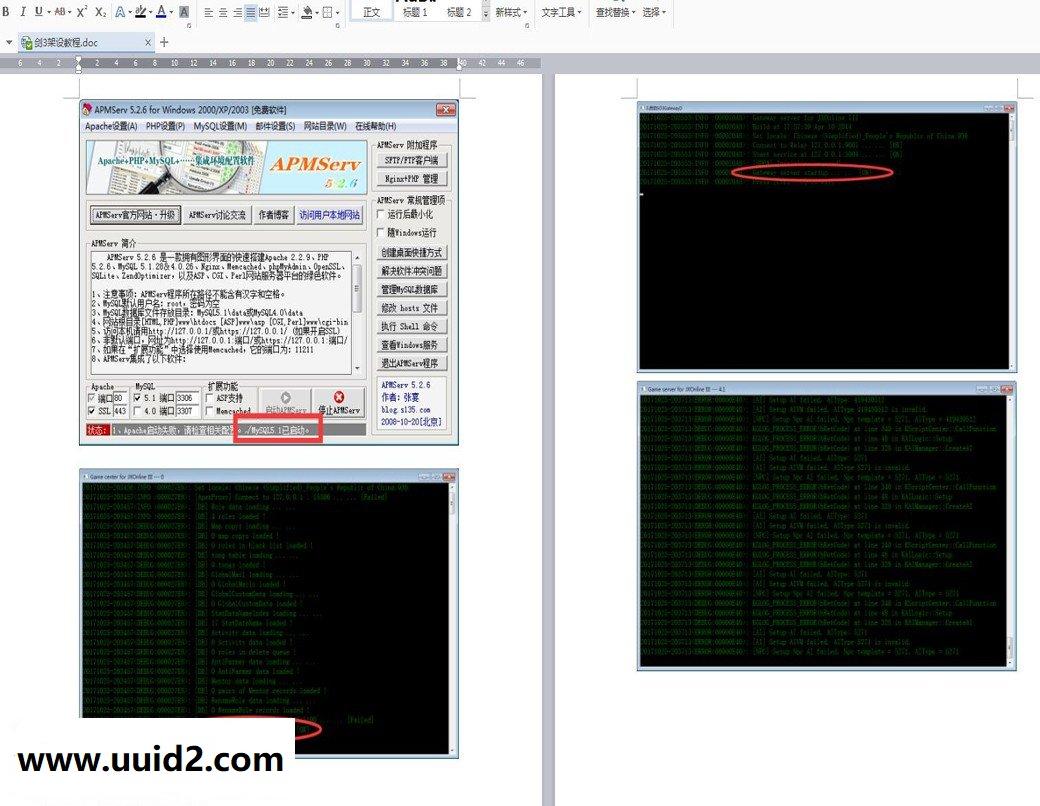Toggle the ASP支持 checkbox
This screenshot has height=806, width=1040.
(x=209, y=397)
